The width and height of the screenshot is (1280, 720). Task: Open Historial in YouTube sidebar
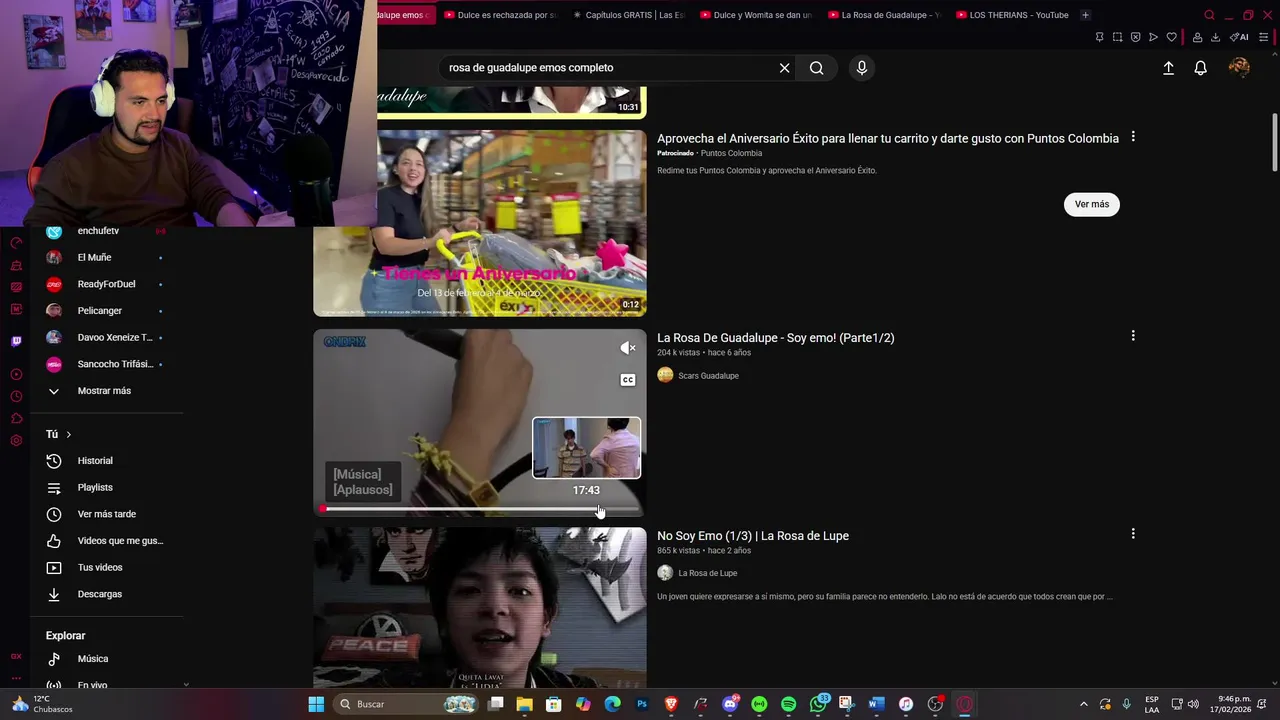[95, 461]
